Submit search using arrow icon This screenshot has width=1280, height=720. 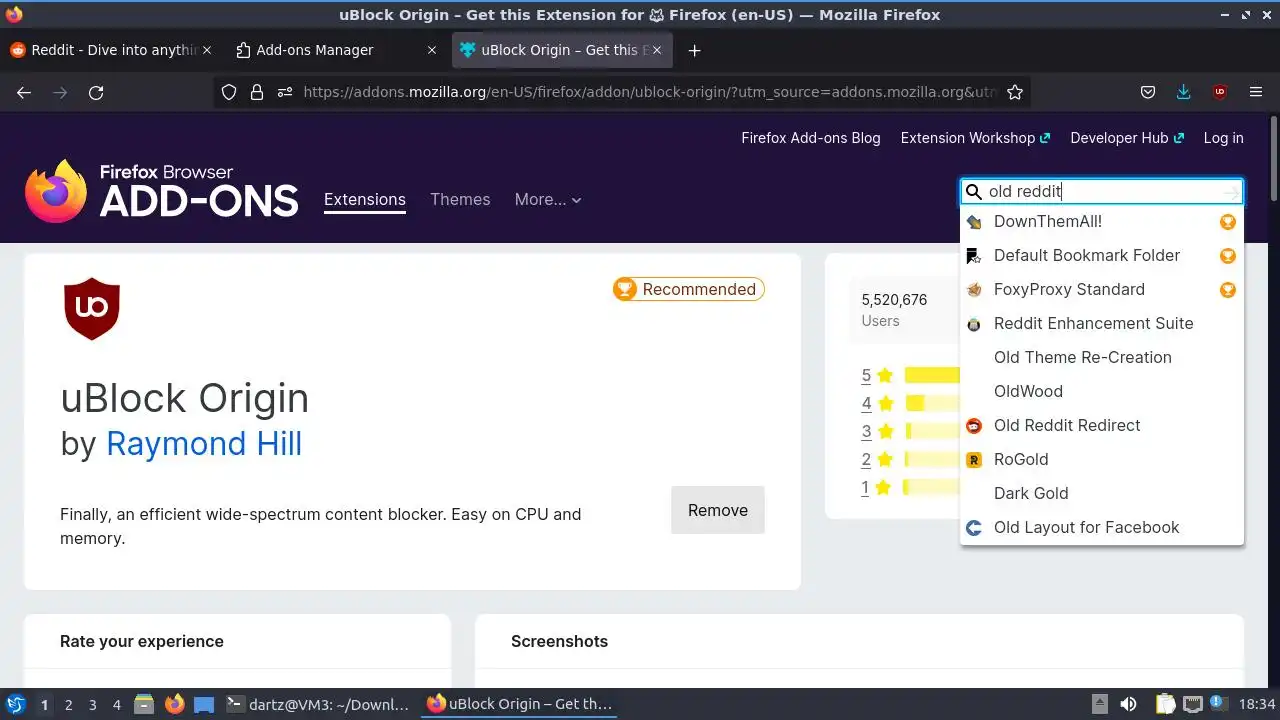1231,192
